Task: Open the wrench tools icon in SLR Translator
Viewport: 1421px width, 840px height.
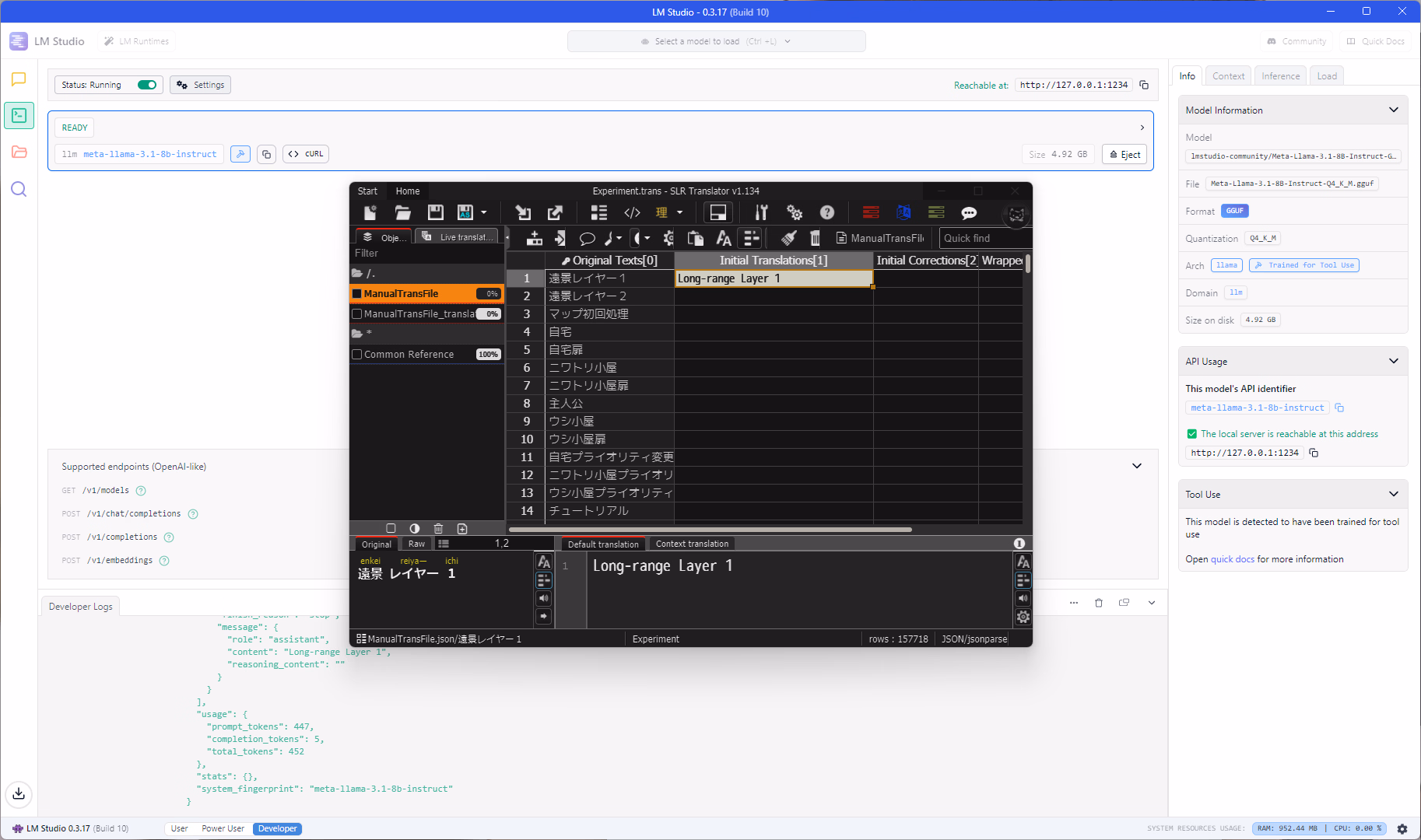Action: tap(761, 212)
